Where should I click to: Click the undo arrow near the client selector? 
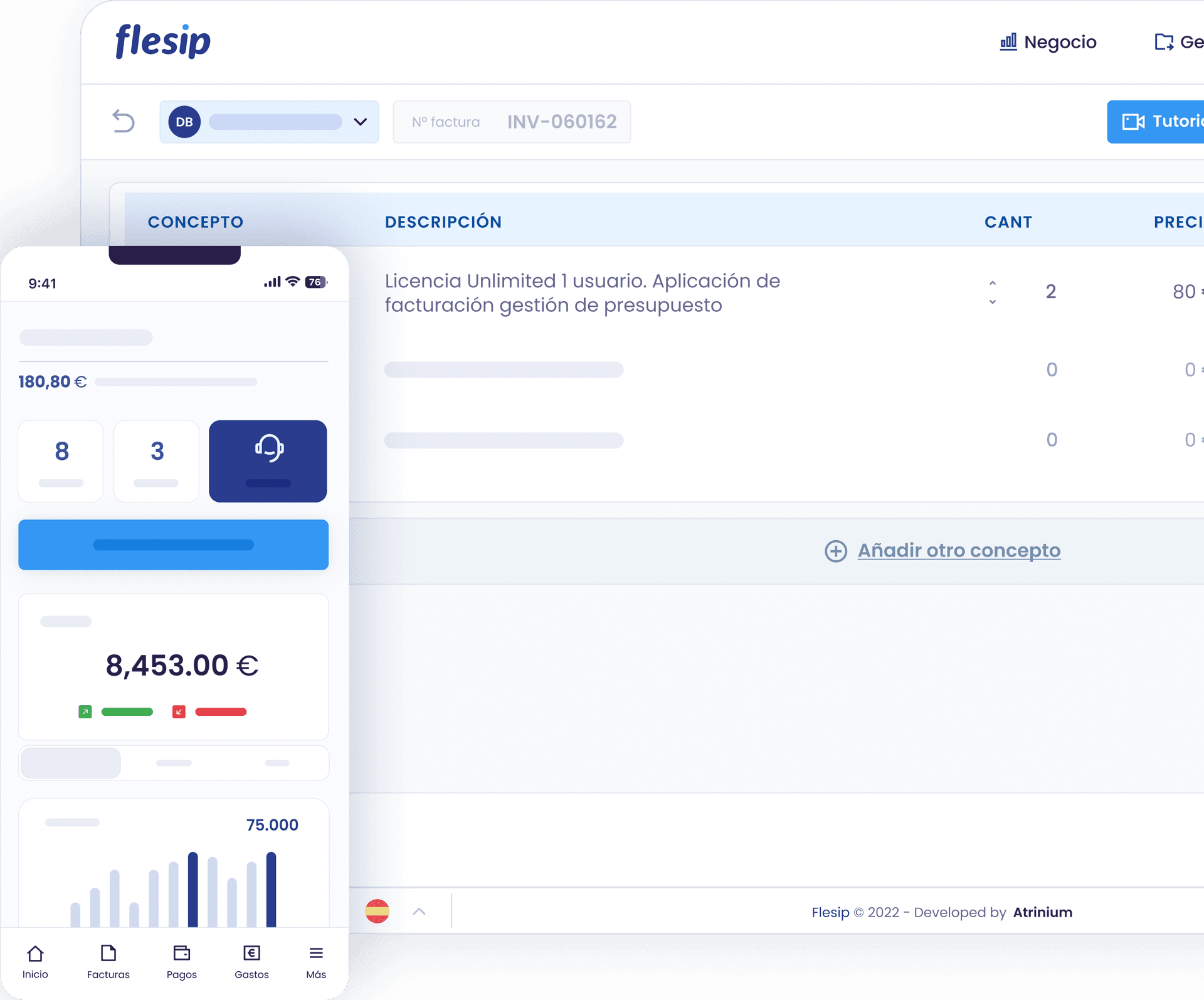click(124, 121)
